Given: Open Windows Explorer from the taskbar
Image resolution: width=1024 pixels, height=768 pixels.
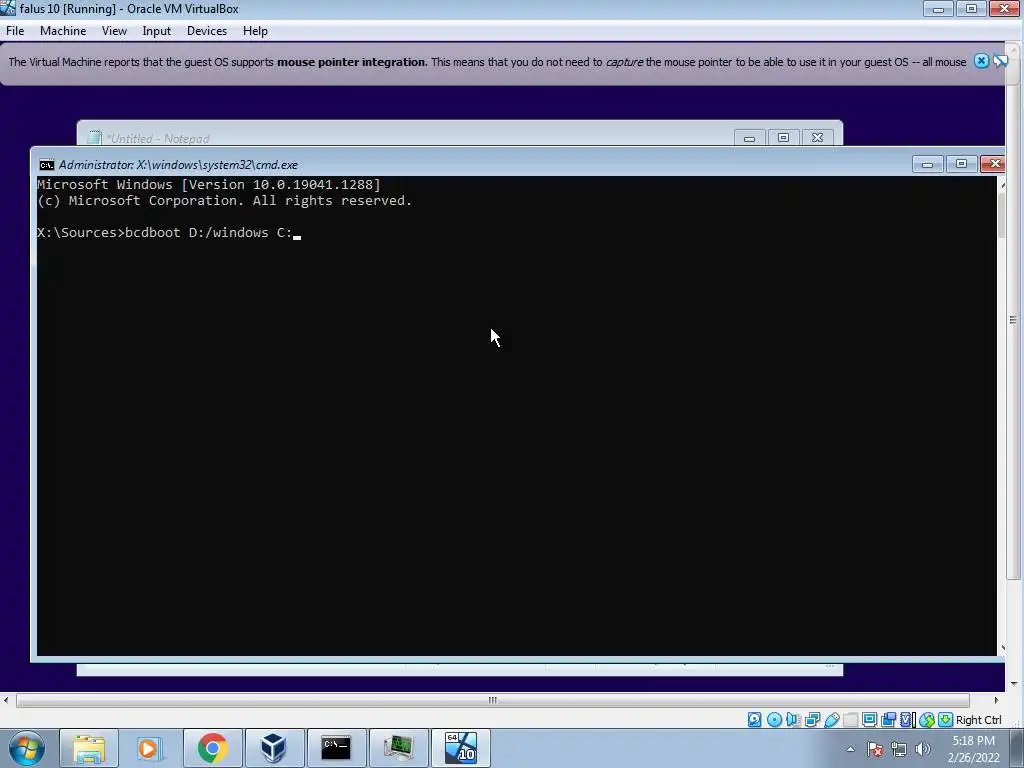Looking at the screenshot, I should [x=89, y=748].
